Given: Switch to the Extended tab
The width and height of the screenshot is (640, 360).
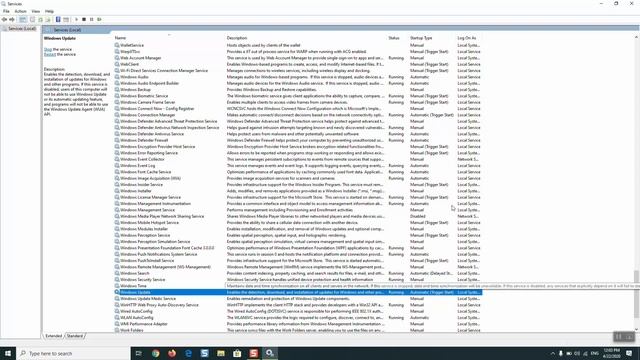Looking at the screenshot, I should pos(54,336).
